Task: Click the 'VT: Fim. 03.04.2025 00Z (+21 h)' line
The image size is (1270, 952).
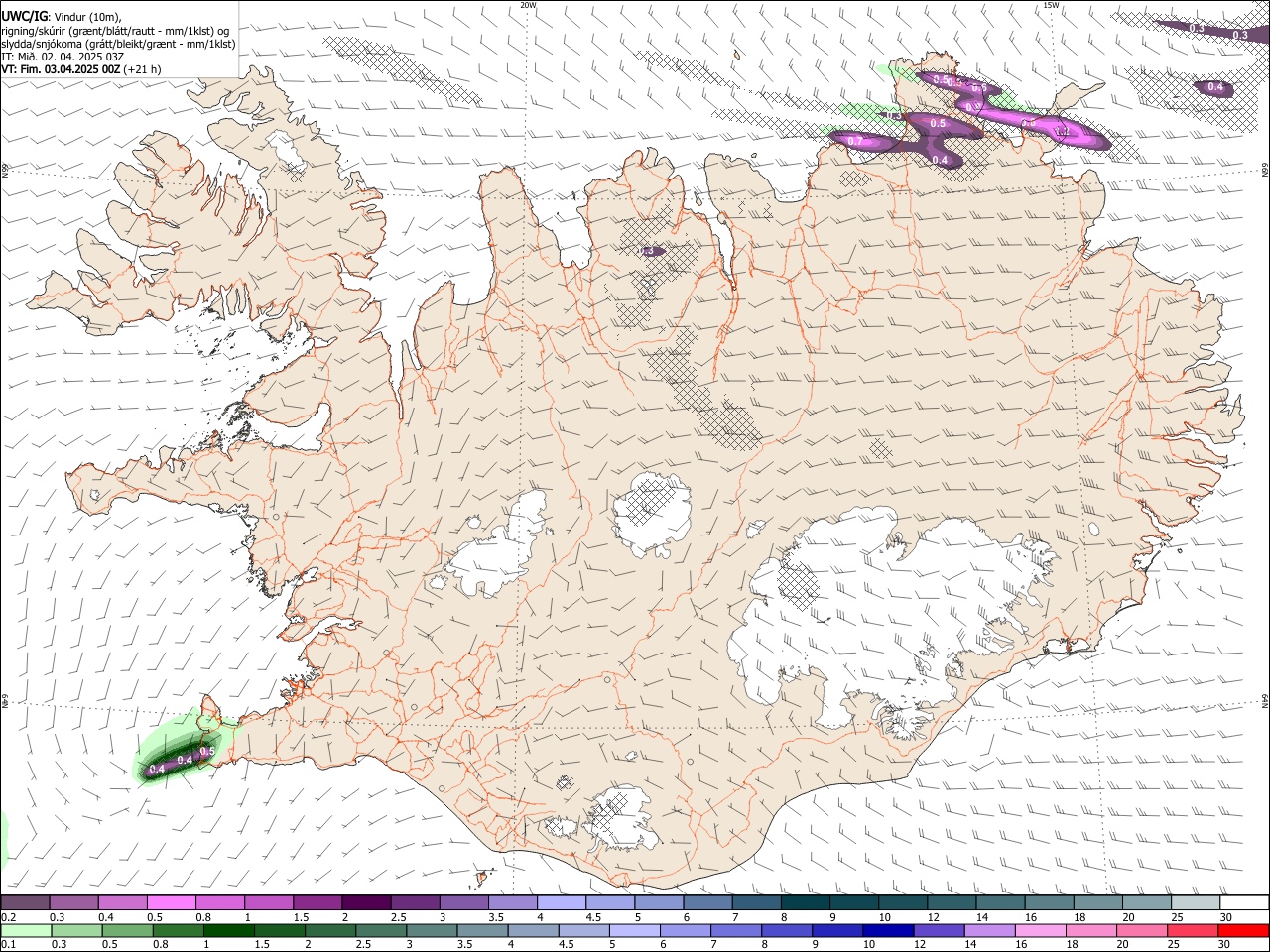Action: click(81, 69)
